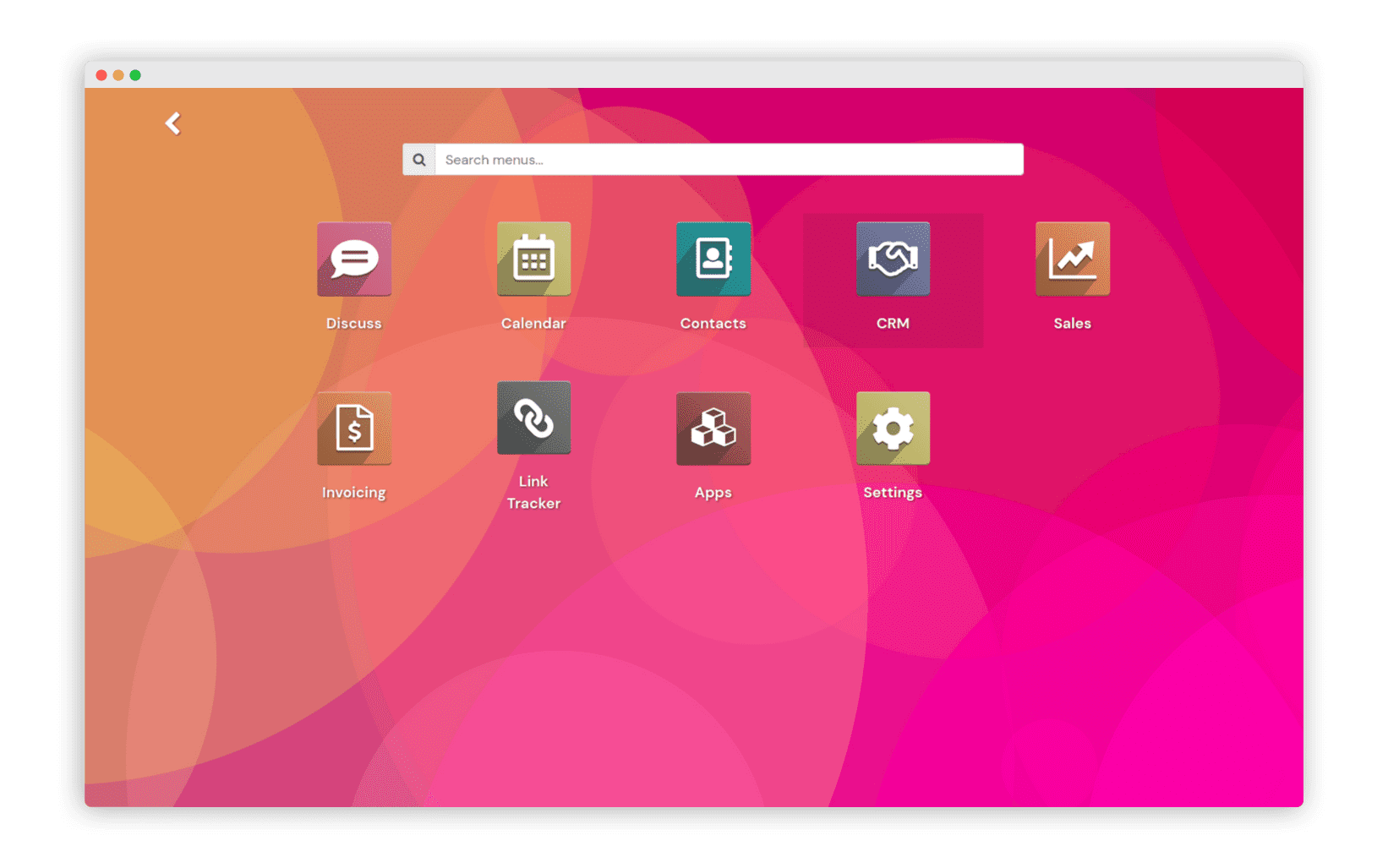Viewport: 1388px width, 868px height.
Task: Select the CRM label text
Action: [x=893, y=323]
